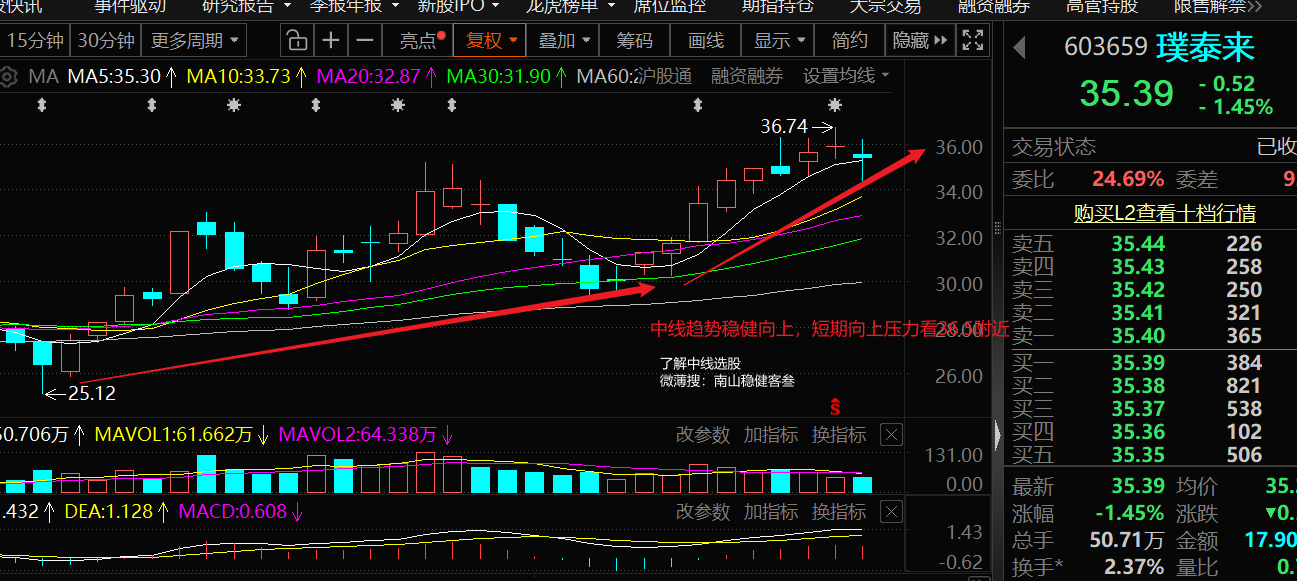Viewport: 1297px width, 581px height.
Task: Open 叠加 overlay dropdown
Action: click(x=564, y=41)
